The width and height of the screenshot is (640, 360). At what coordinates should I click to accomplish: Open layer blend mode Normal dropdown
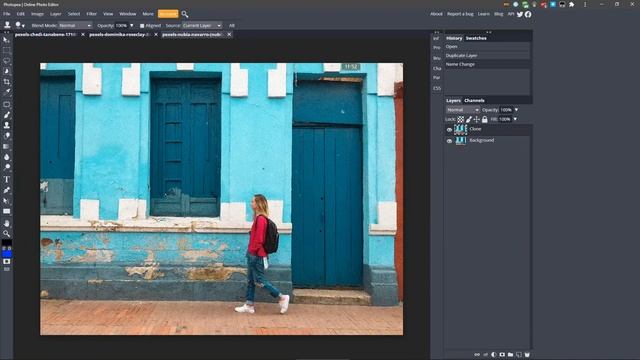coord(462,110)
